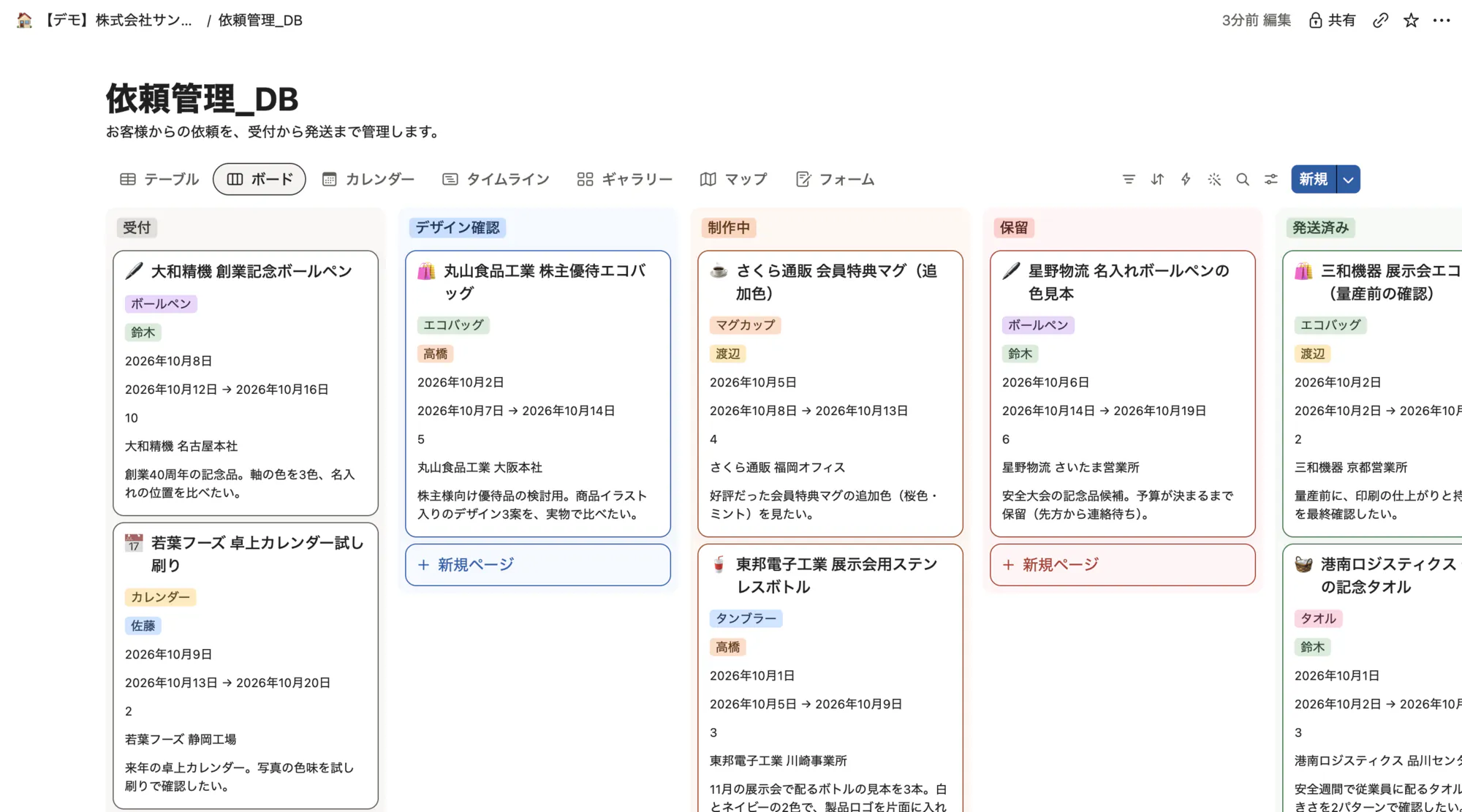The image size is (1462, 812).
Task: Click 星野物流 さいたま営業所 text
Action: (1071, 467)
